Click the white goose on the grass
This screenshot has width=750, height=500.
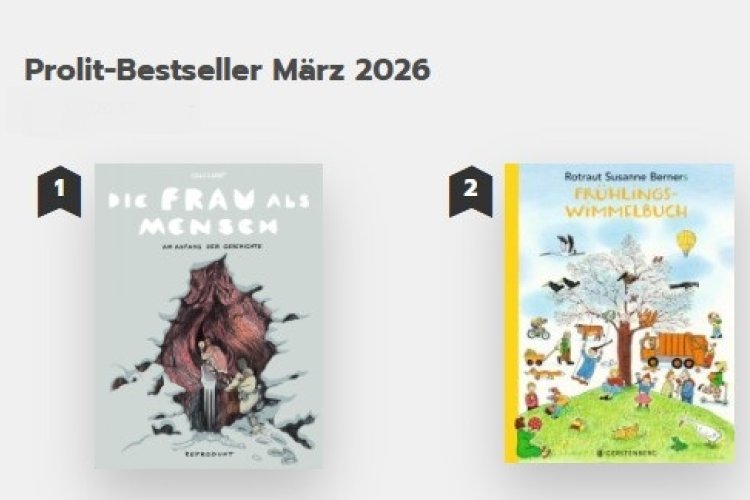[x=703, y=430]
